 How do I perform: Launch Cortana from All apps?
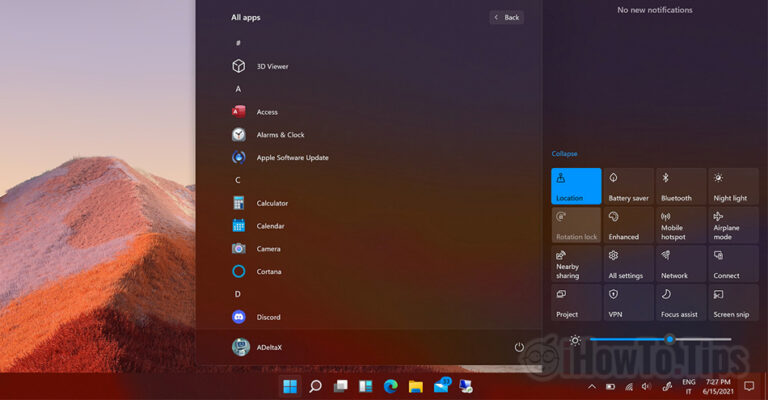coord(239,271)
